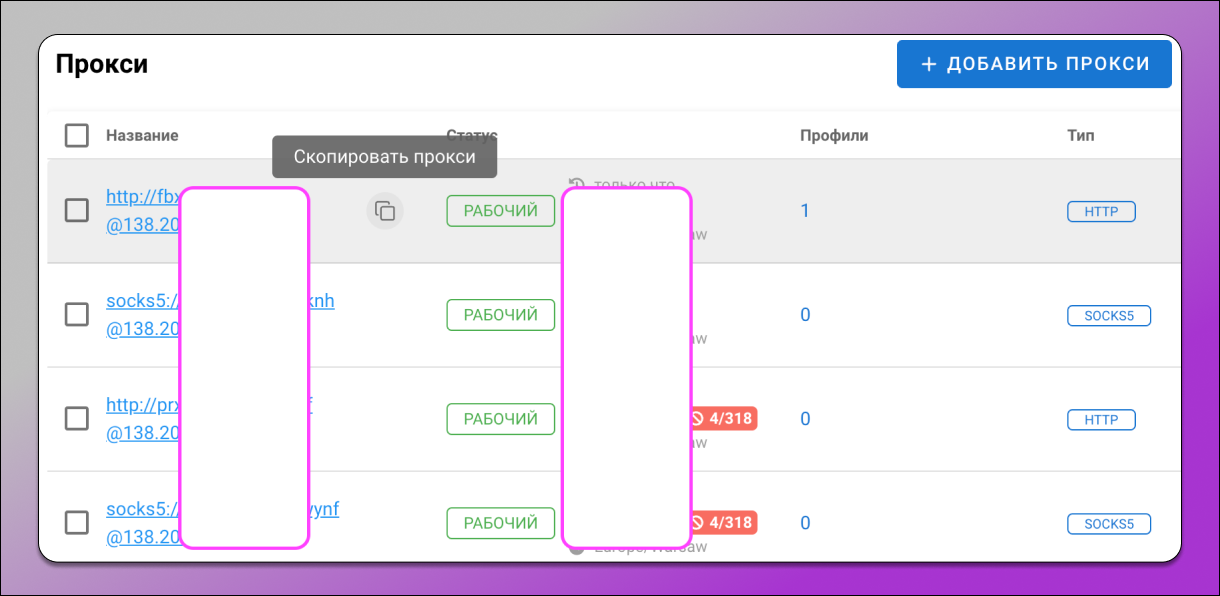Screen dimensions: 1220x596
Task: Check the socks5 ...knh row checkbox
Action: click(x=76, y=315)
